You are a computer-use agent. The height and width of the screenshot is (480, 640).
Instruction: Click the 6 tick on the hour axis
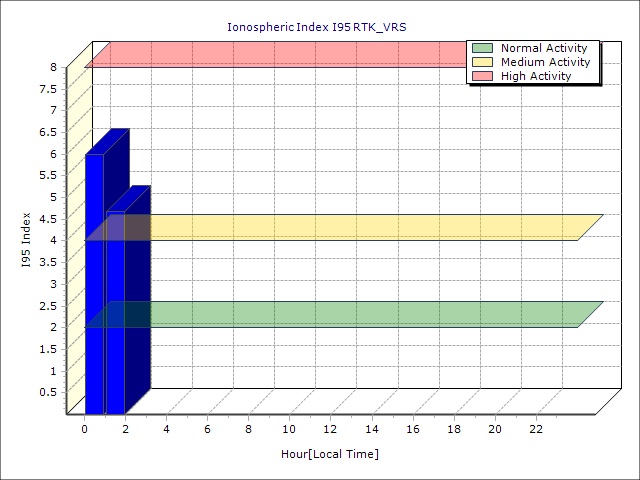207,429
